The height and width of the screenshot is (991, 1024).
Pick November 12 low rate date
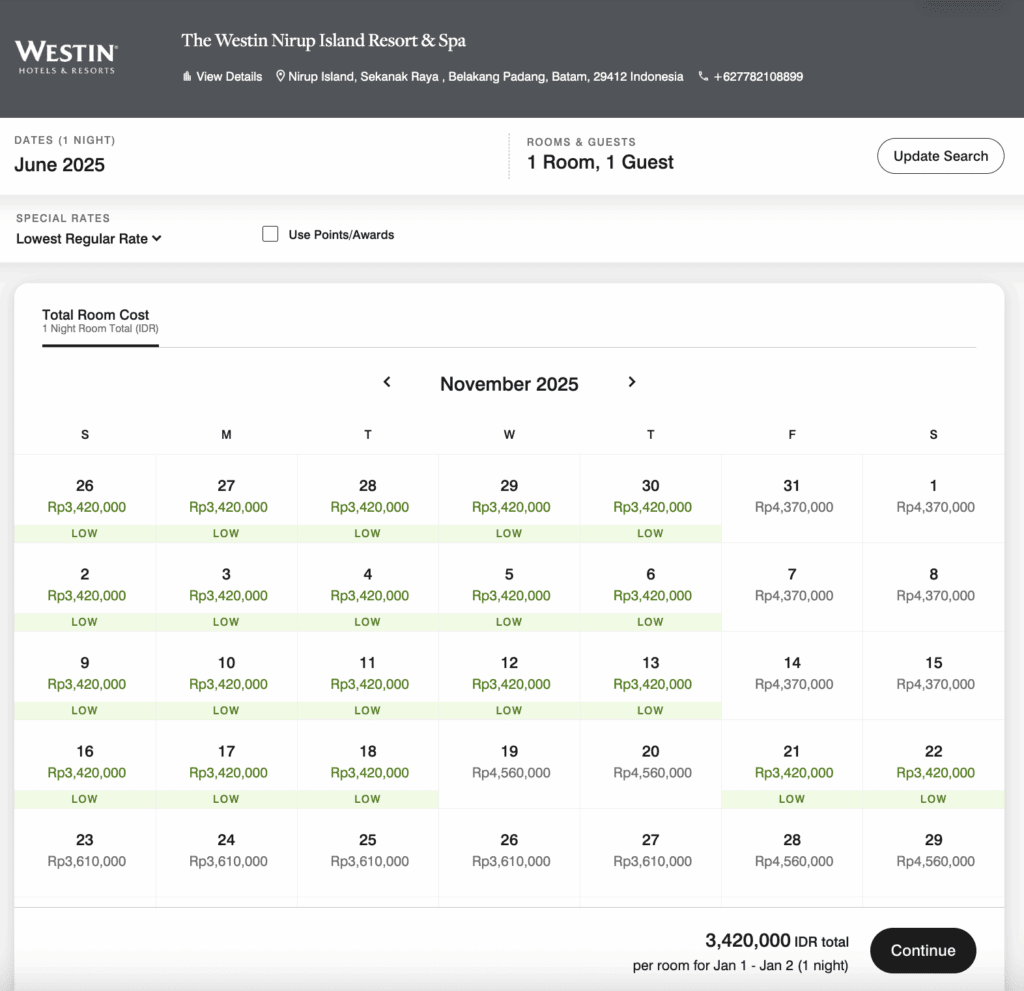tap(509, 674)
